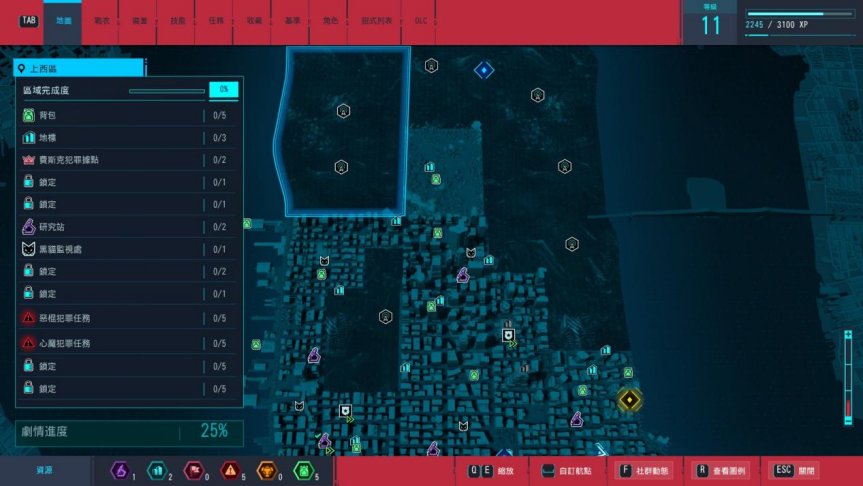
Task: Click the level number 11
Action: pos(710,26)
